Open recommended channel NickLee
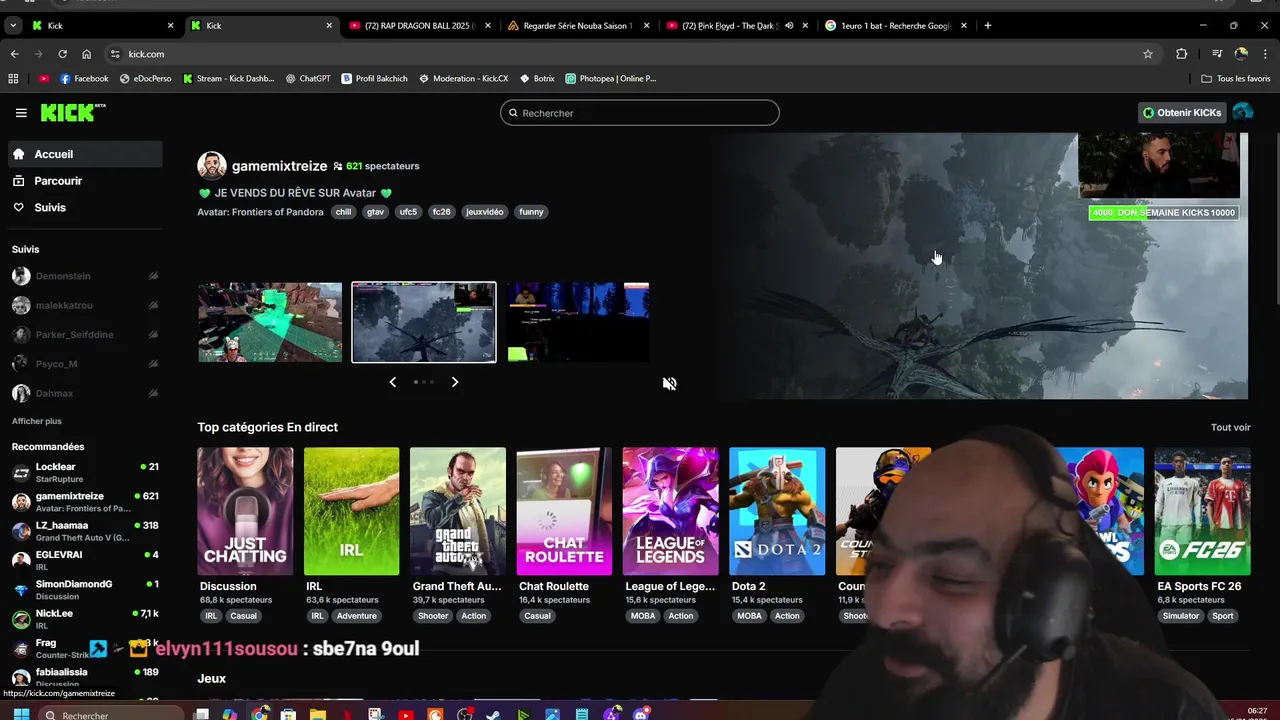 (85, 618)
